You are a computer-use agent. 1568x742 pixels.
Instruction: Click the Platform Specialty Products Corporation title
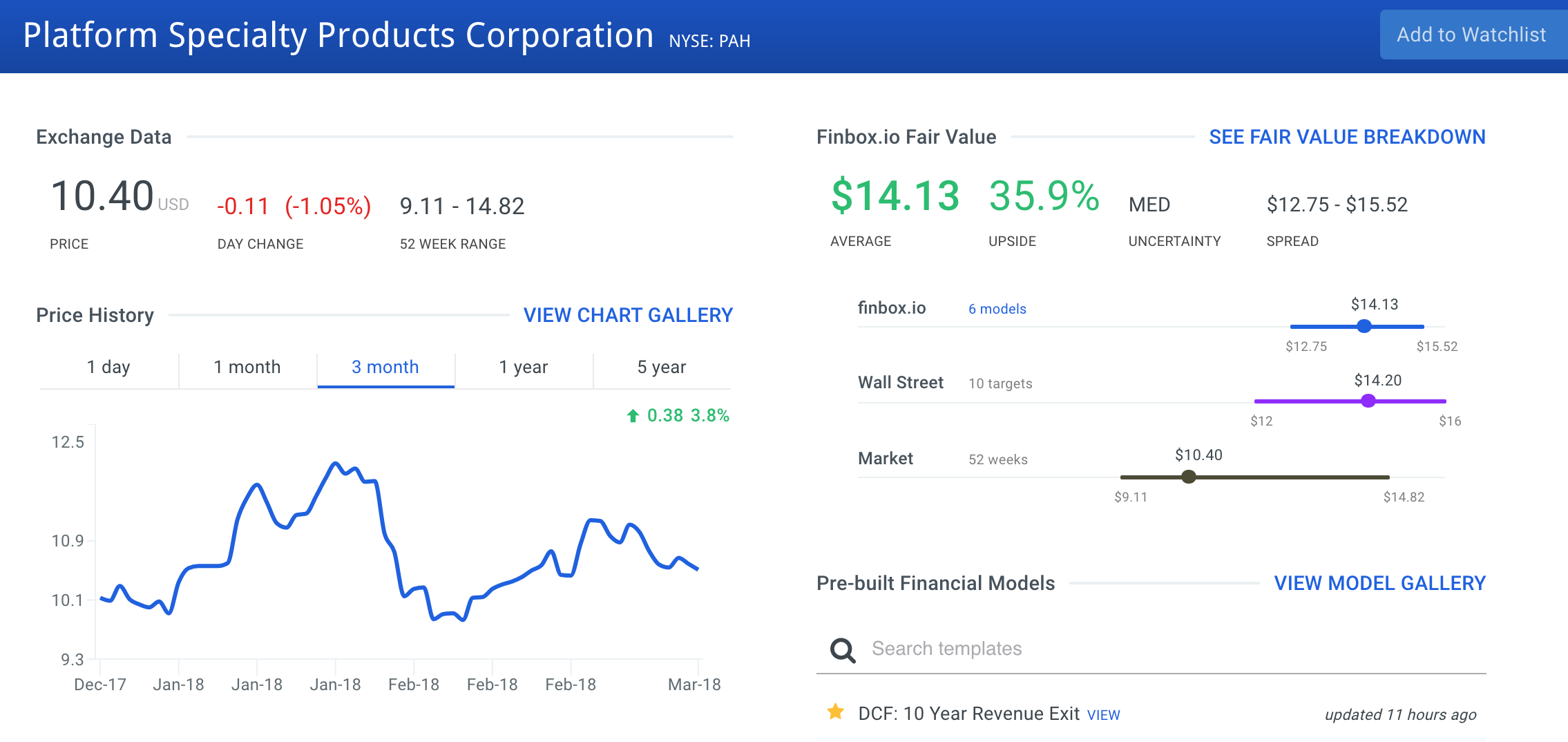(x=338, y=35)
